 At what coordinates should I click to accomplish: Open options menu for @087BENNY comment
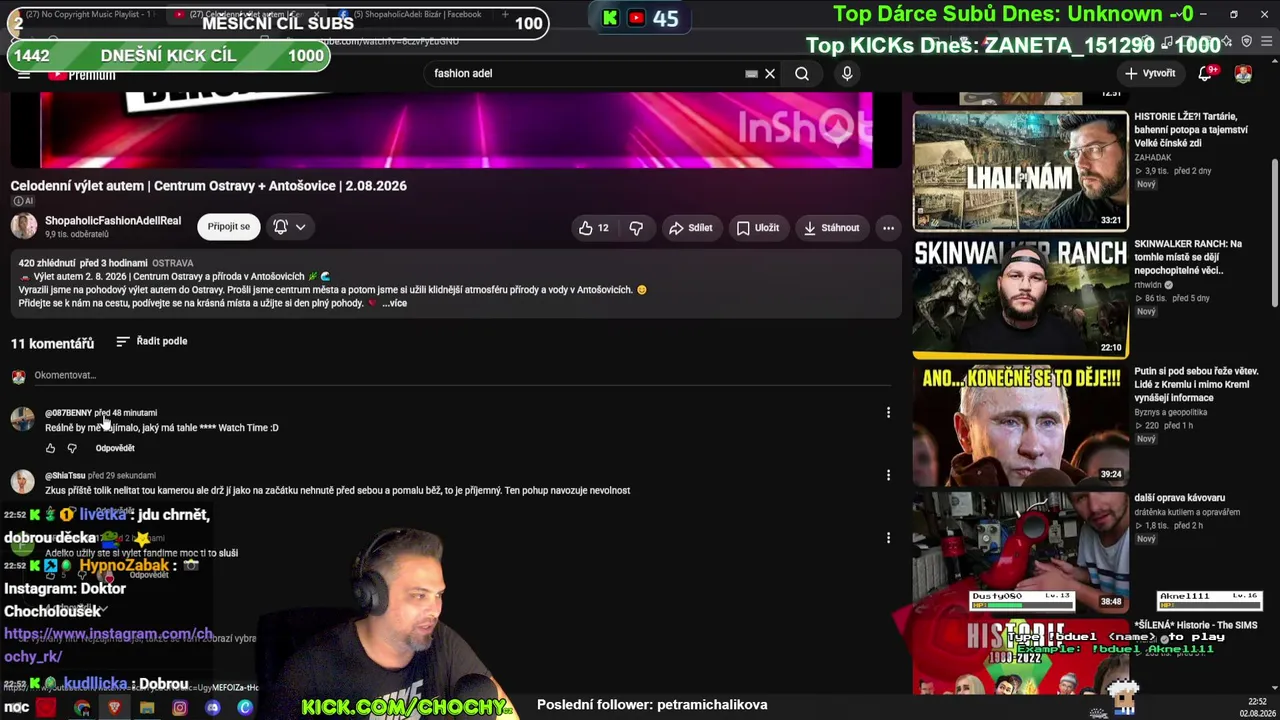(888, 412)
